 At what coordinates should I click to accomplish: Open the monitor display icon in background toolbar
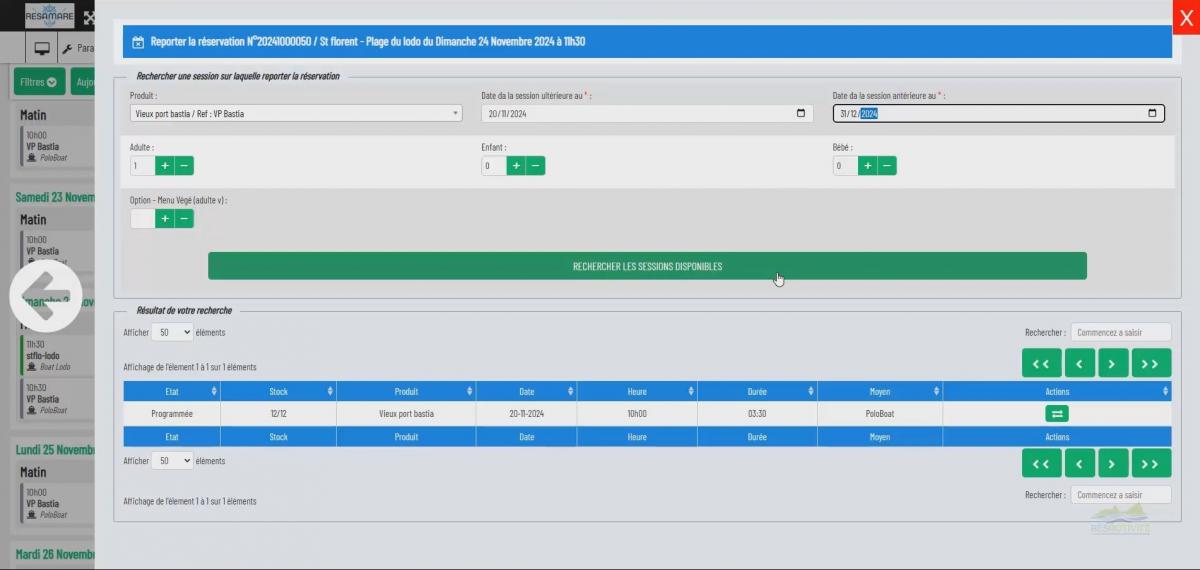click(x=42, y=47)
